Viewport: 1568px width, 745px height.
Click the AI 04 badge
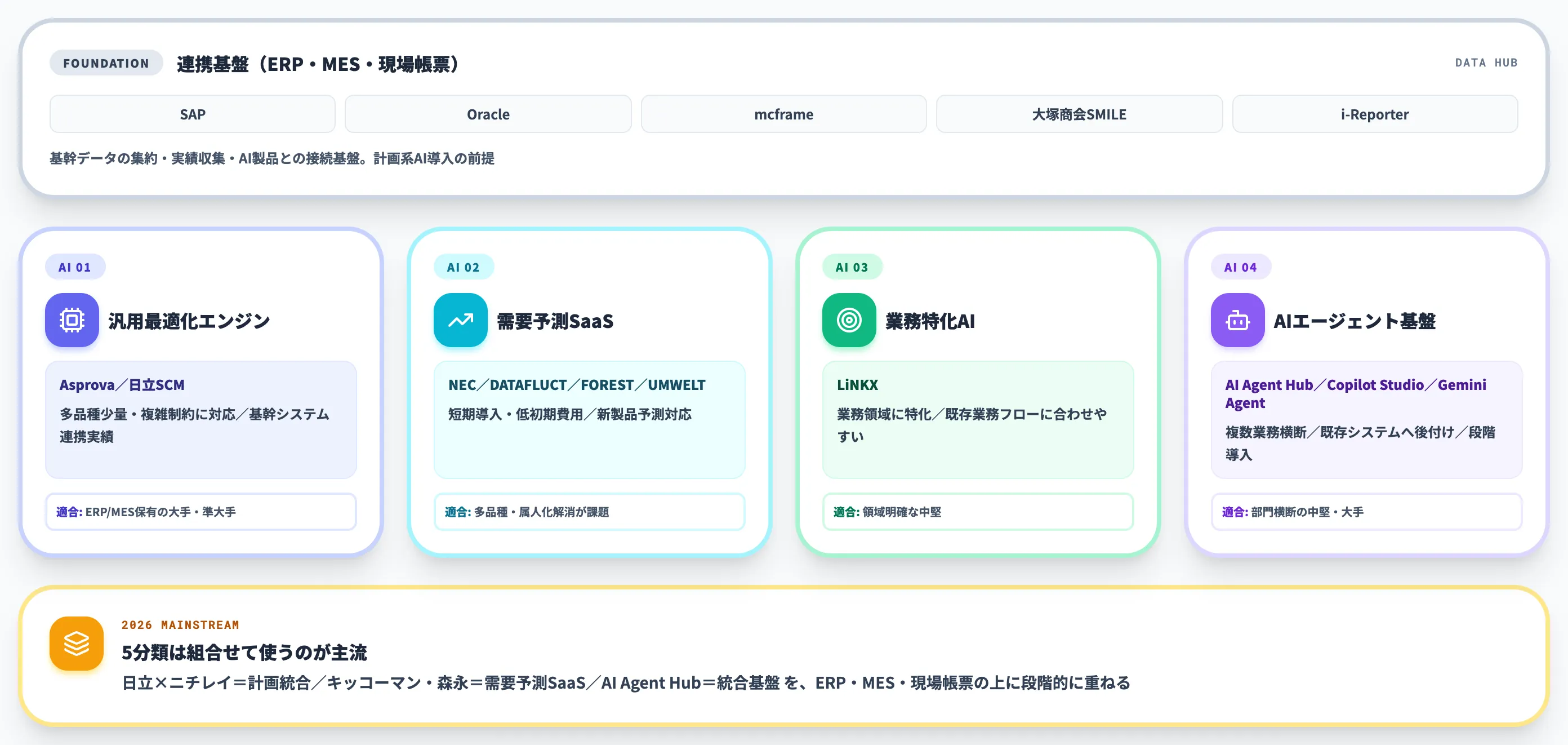click(x=1241, y=267)
